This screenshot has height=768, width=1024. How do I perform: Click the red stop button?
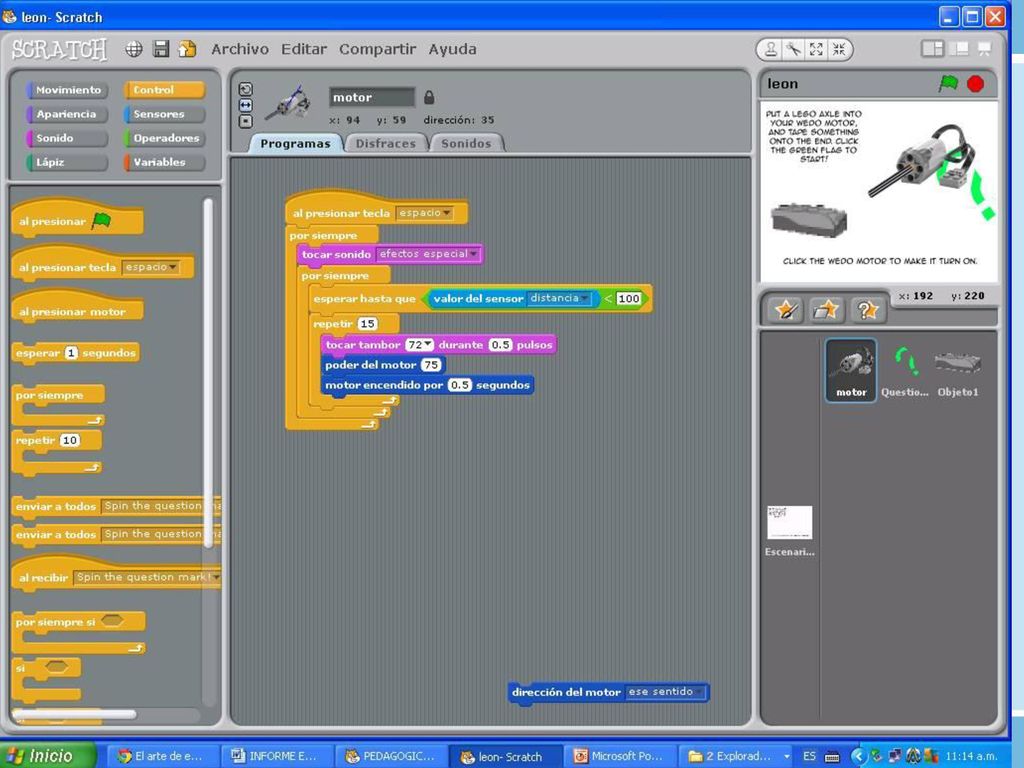pyautogui.click(x=976, y=84)
